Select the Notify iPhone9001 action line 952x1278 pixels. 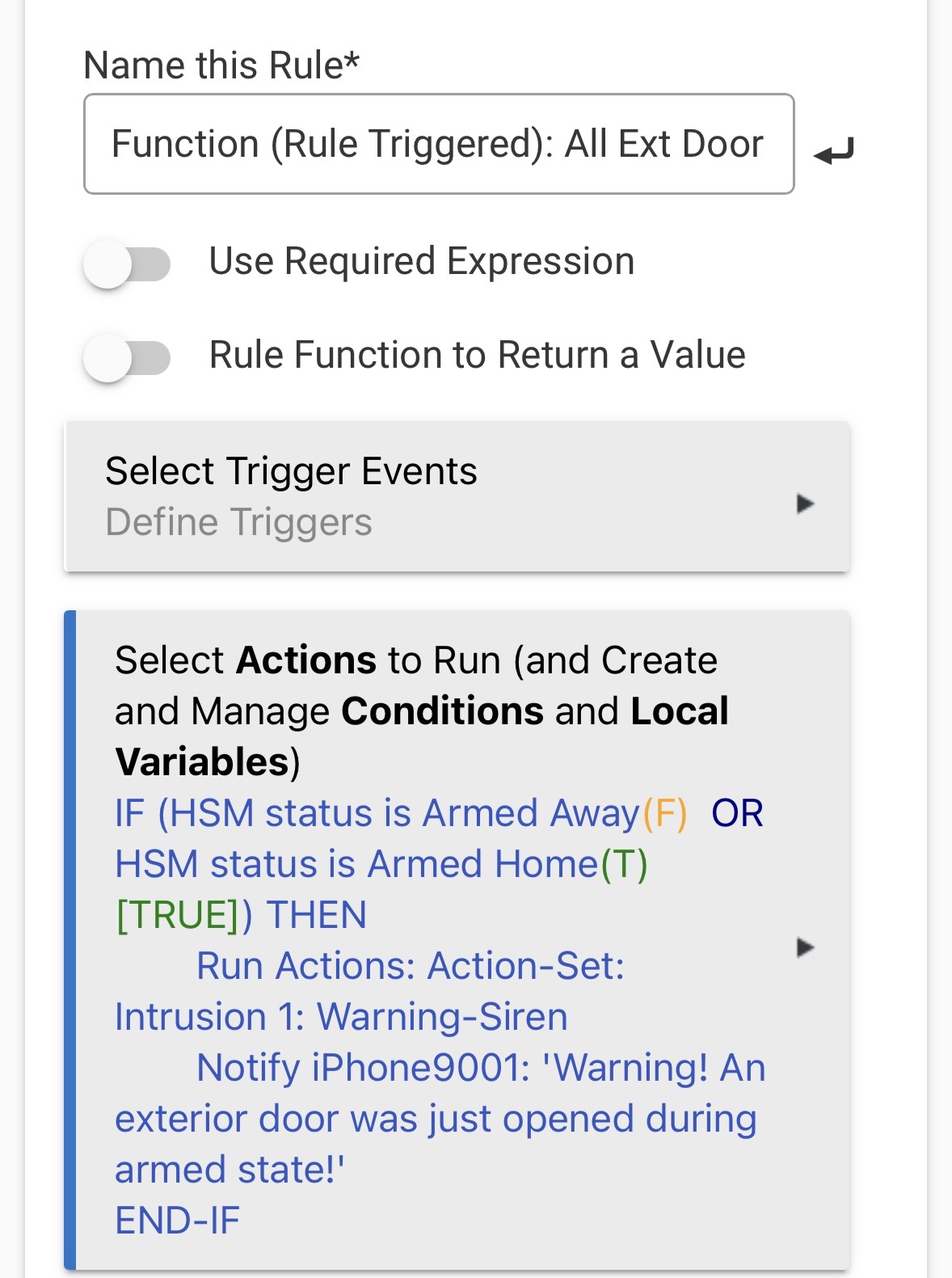coord(480,1068)
